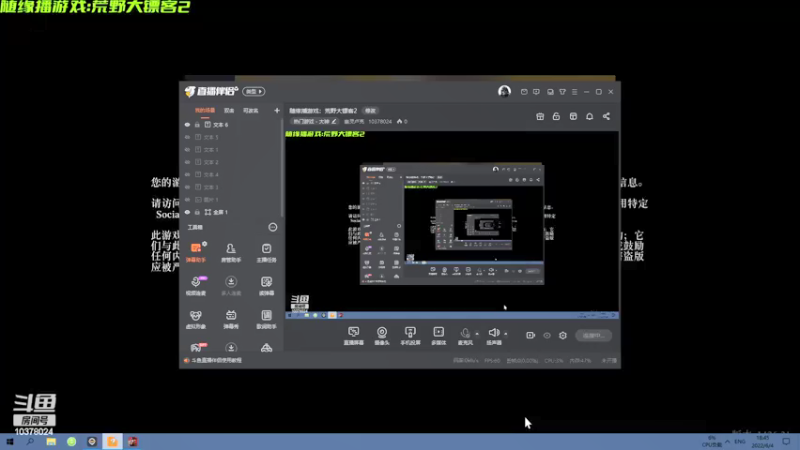This screenshot has height=450, width=800.
Task: Switch to 双击 tab in scene panel
Action: pyautogui.click(x=229, y=110)
